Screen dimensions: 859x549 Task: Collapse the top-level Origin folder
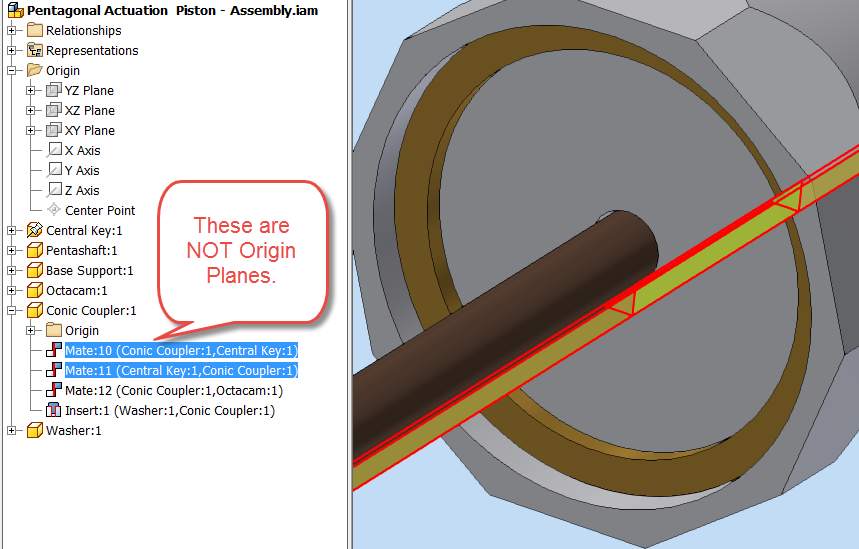pyautogui.click(x=12, y=71)
